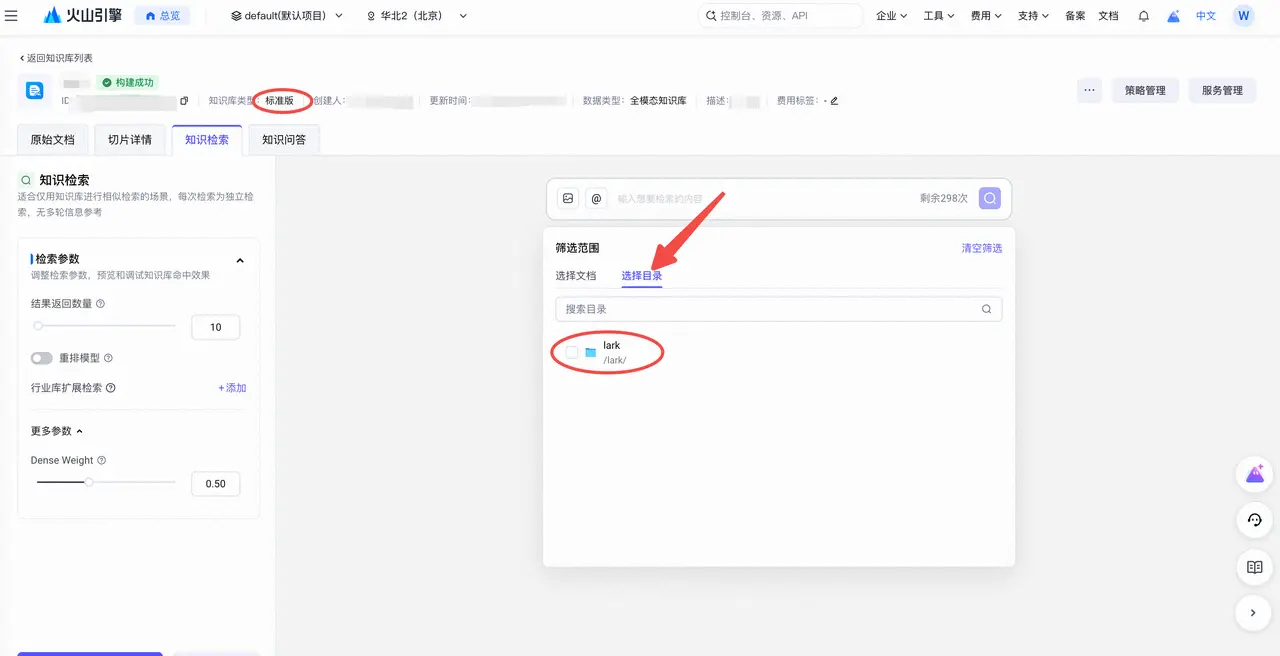Screen dimensions: 1280x656
Task: Collapse the 检索参数 section
Action: 240,260
